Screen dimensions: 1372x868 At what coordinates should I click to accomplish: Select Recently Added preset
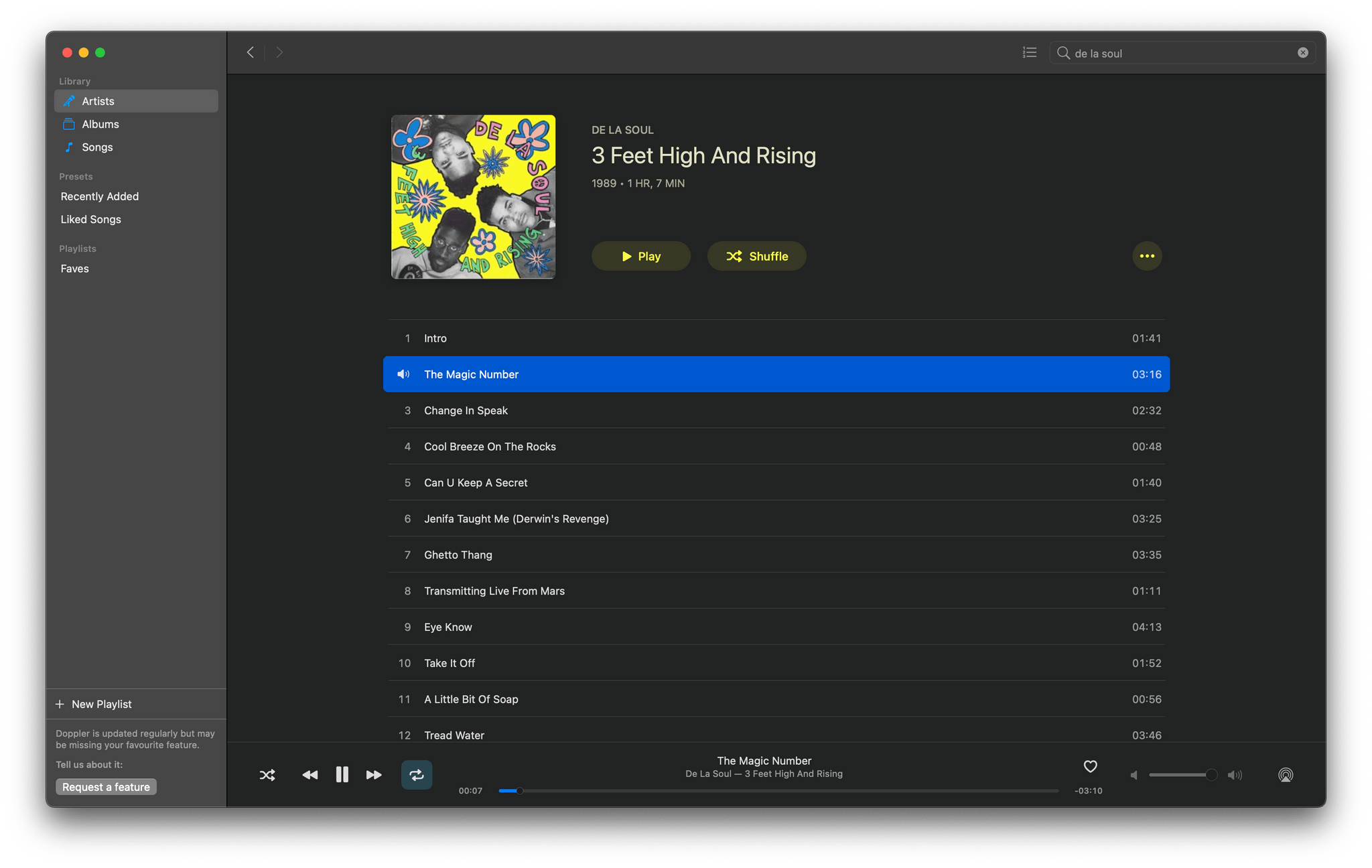(x=99, y=196)
